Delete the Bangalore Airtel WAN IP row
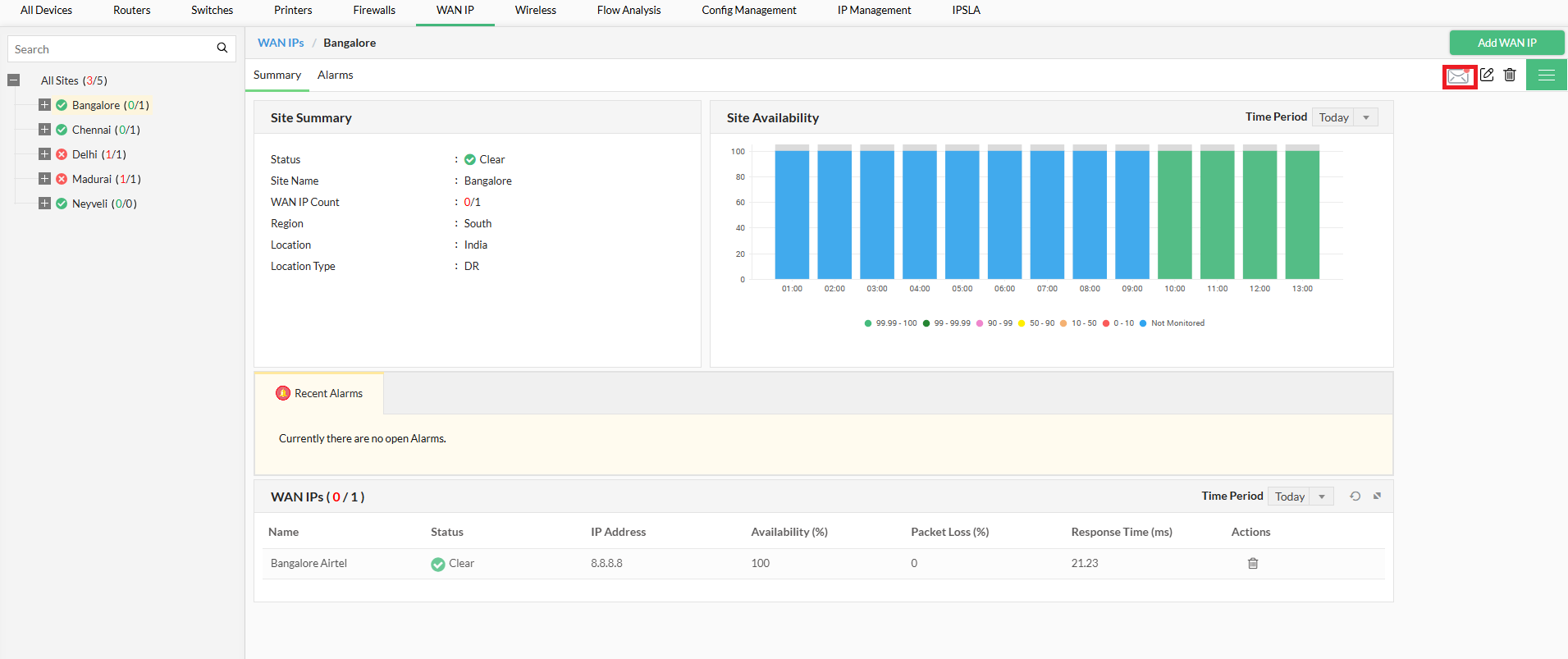 pyautogui.click(x=1253, y=563)
